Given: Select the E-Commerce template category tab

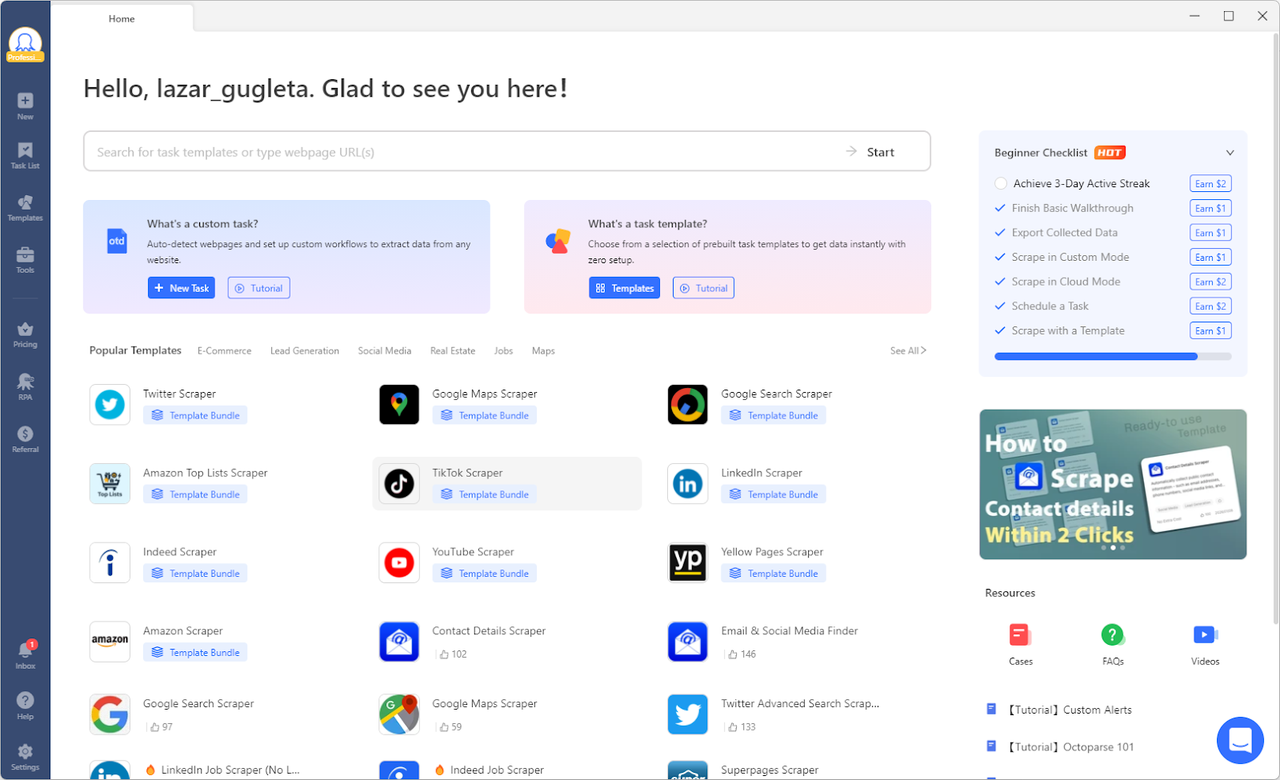Looking at the screenshot, I should click(x=224, y=351).
